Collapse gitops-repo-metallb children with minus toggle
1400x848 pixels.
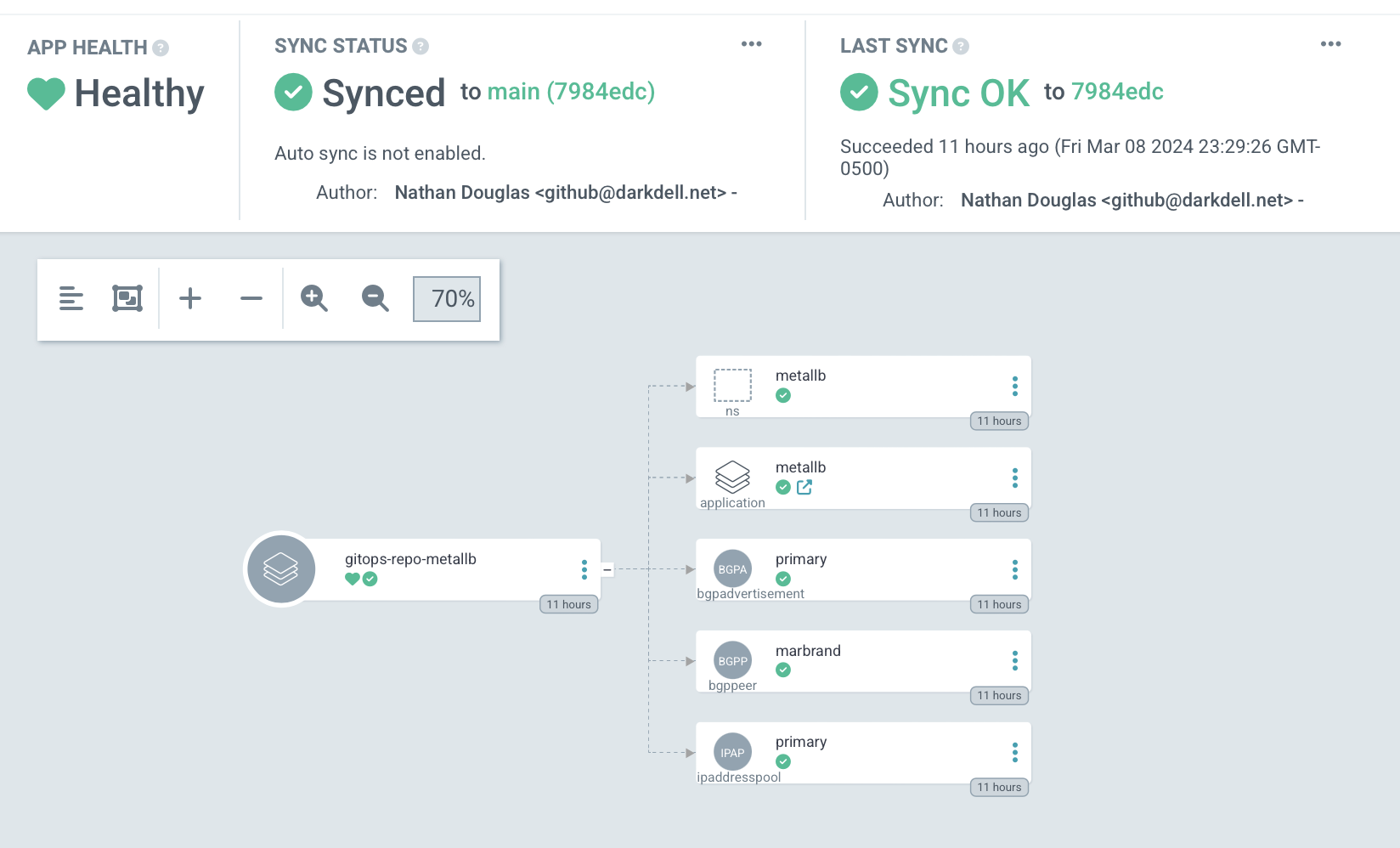coord(607,569)
